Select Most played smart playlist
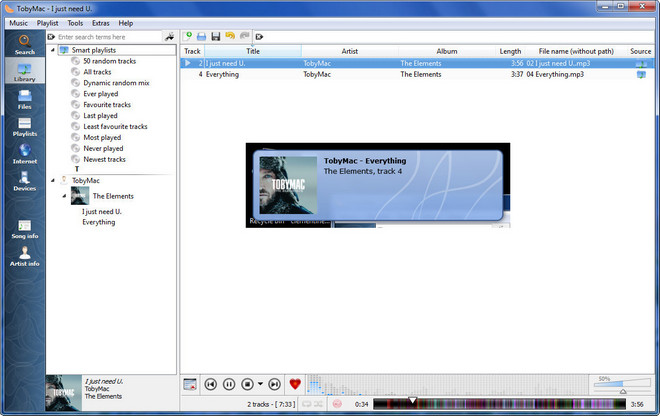 [x=102, y=138]
